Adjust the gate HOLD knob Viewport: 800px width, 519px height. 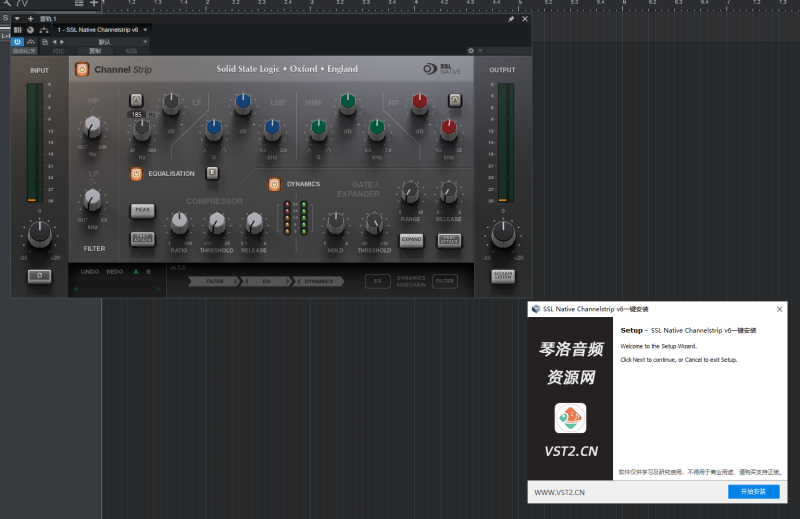click(335, 223)
